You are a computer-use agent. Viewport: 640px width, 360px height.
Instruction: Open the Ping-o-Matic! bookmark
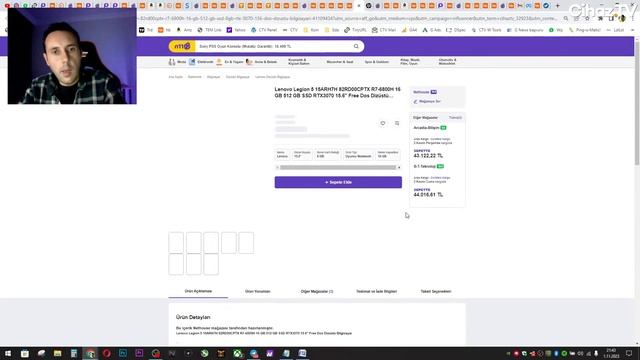pos(585,30)
